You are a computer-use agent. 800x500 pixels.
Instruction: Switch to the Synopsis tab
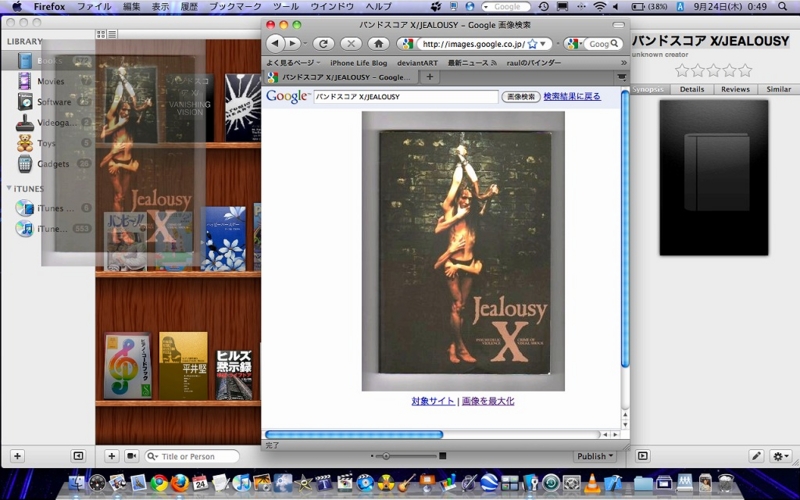(x=648, y=89)
